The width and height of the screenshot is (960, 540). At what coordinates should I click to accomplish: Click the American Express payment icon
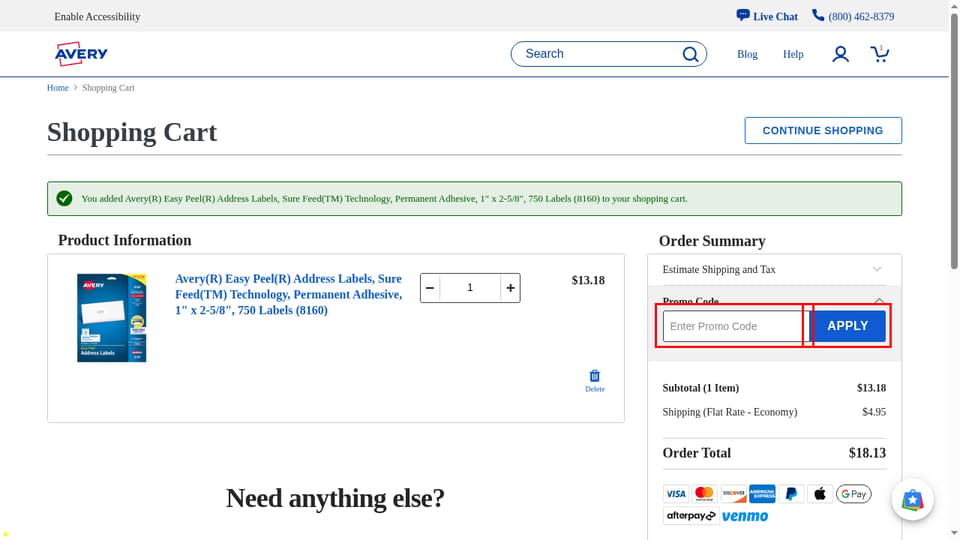click(x=762, y=493)
